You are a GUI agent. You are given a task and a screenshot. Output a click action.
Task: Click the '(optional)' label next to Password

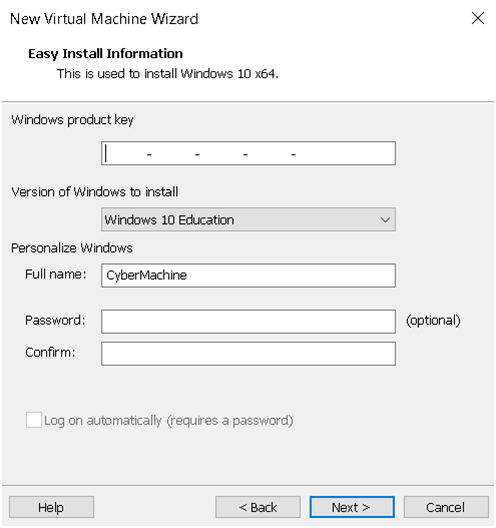433,320
